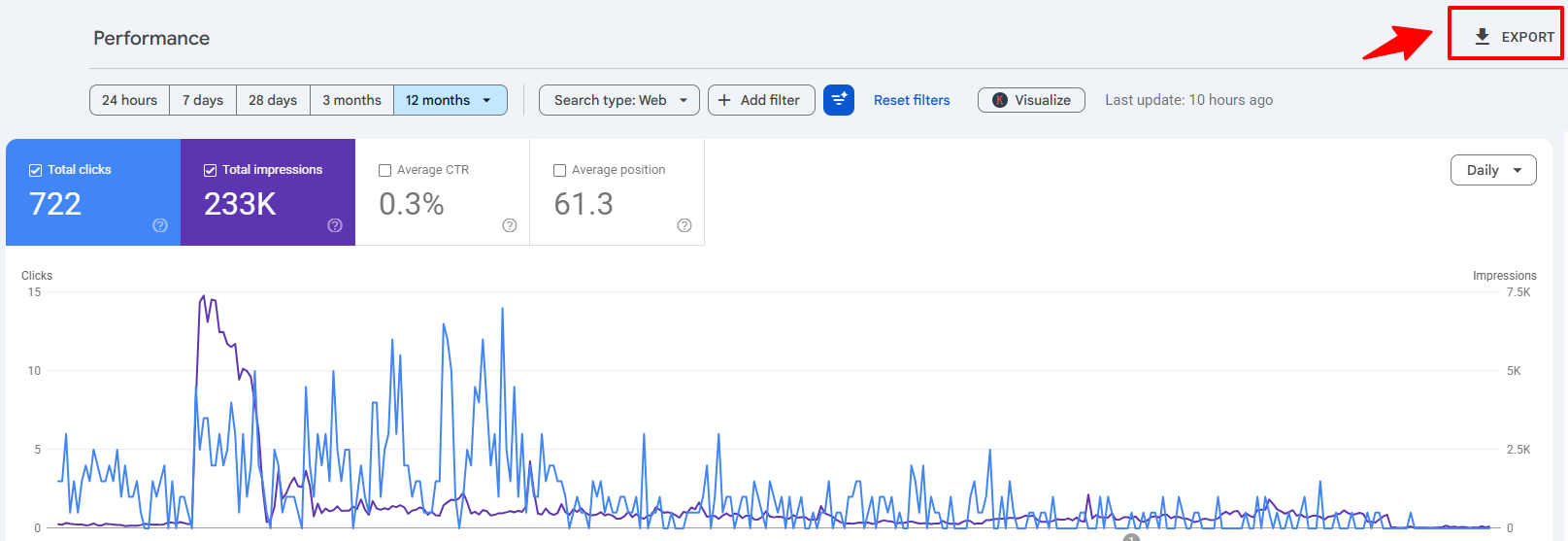Enable the Average CTR checkbox
Viewport: 1568px width, 541px height.
385,170
